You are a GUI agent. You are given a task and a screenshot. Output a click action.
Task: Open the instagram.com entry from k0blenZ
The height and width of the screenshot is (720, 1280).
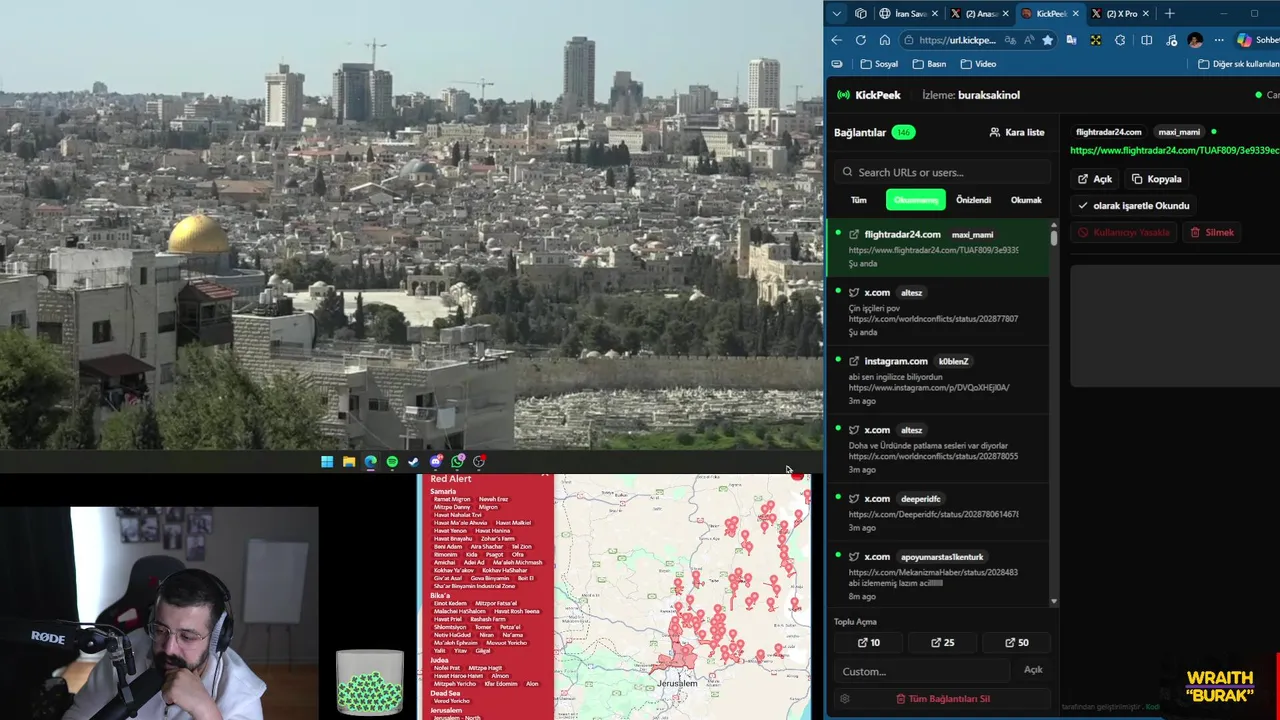(938, 380)
